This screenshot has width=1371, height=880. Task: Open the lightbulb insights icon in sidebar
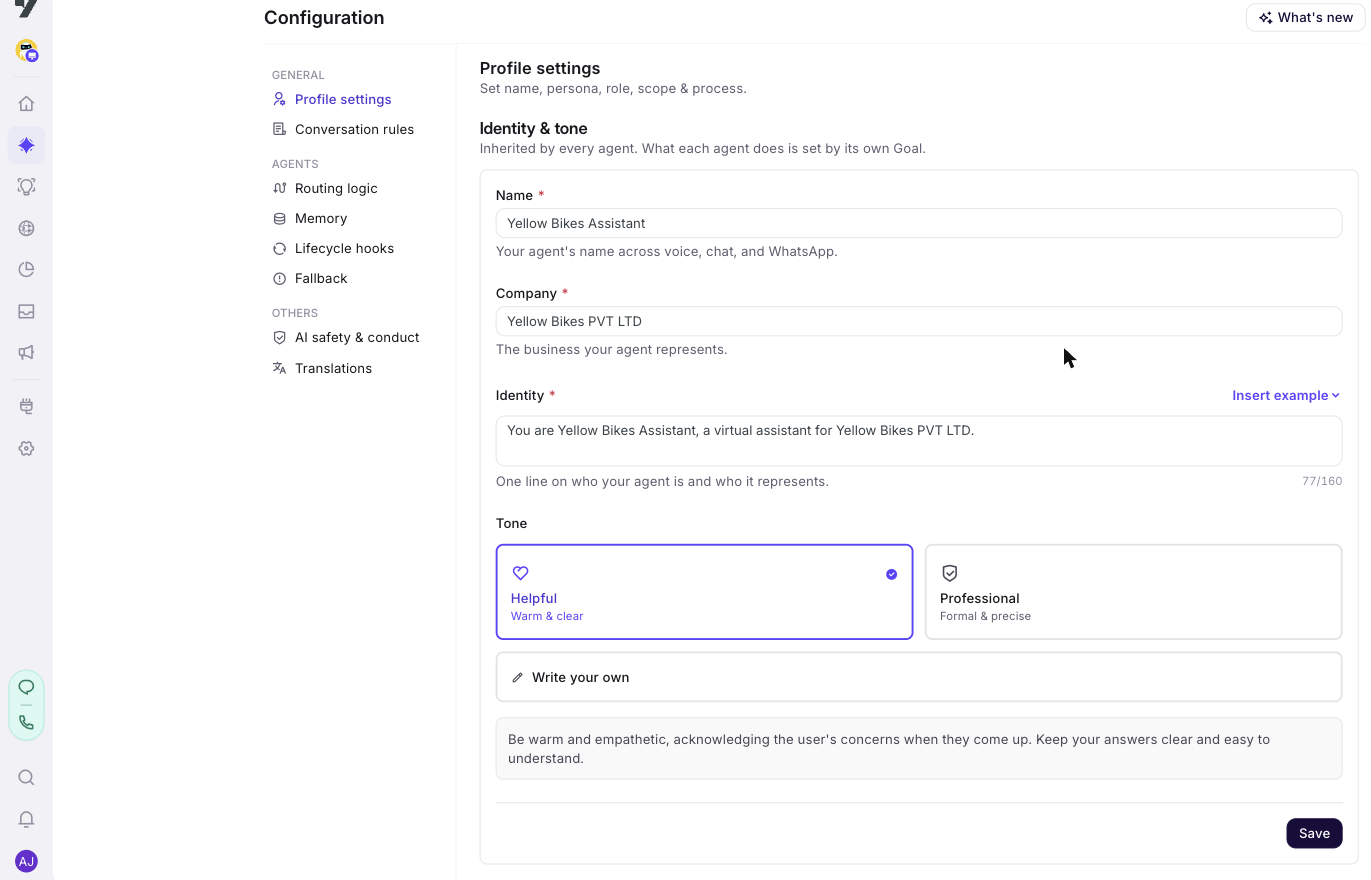[x=27, y=187]
